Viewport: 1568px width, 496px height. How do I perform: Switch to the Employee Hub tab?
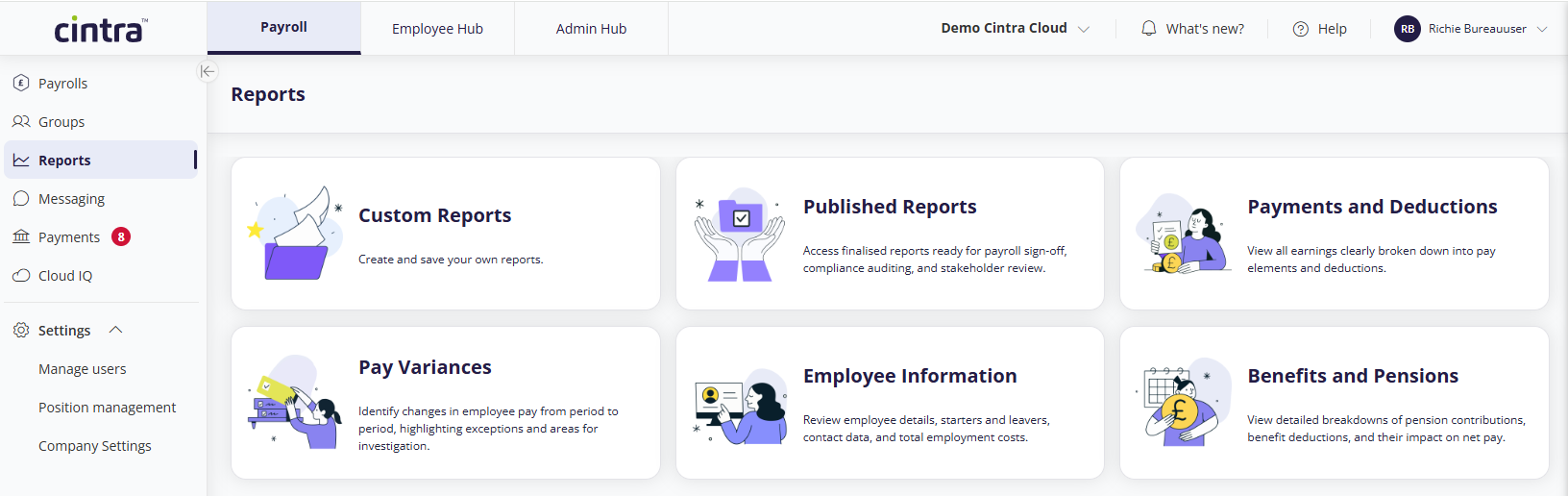click(x=437, y=28)
